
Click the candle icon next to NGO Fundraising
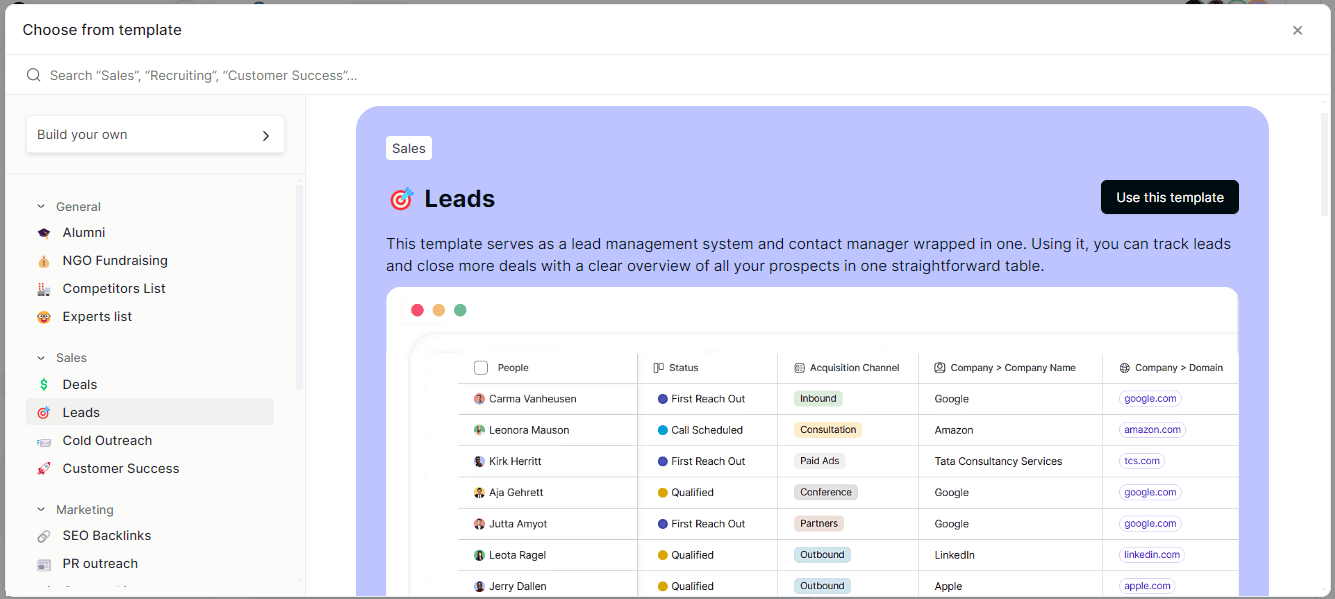[44, 260]
